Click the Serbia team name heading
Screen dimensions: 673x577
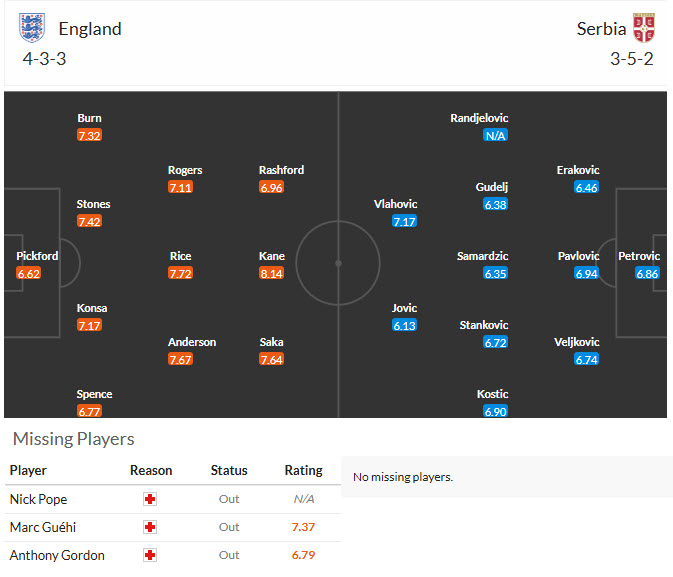tap(601, 29)
